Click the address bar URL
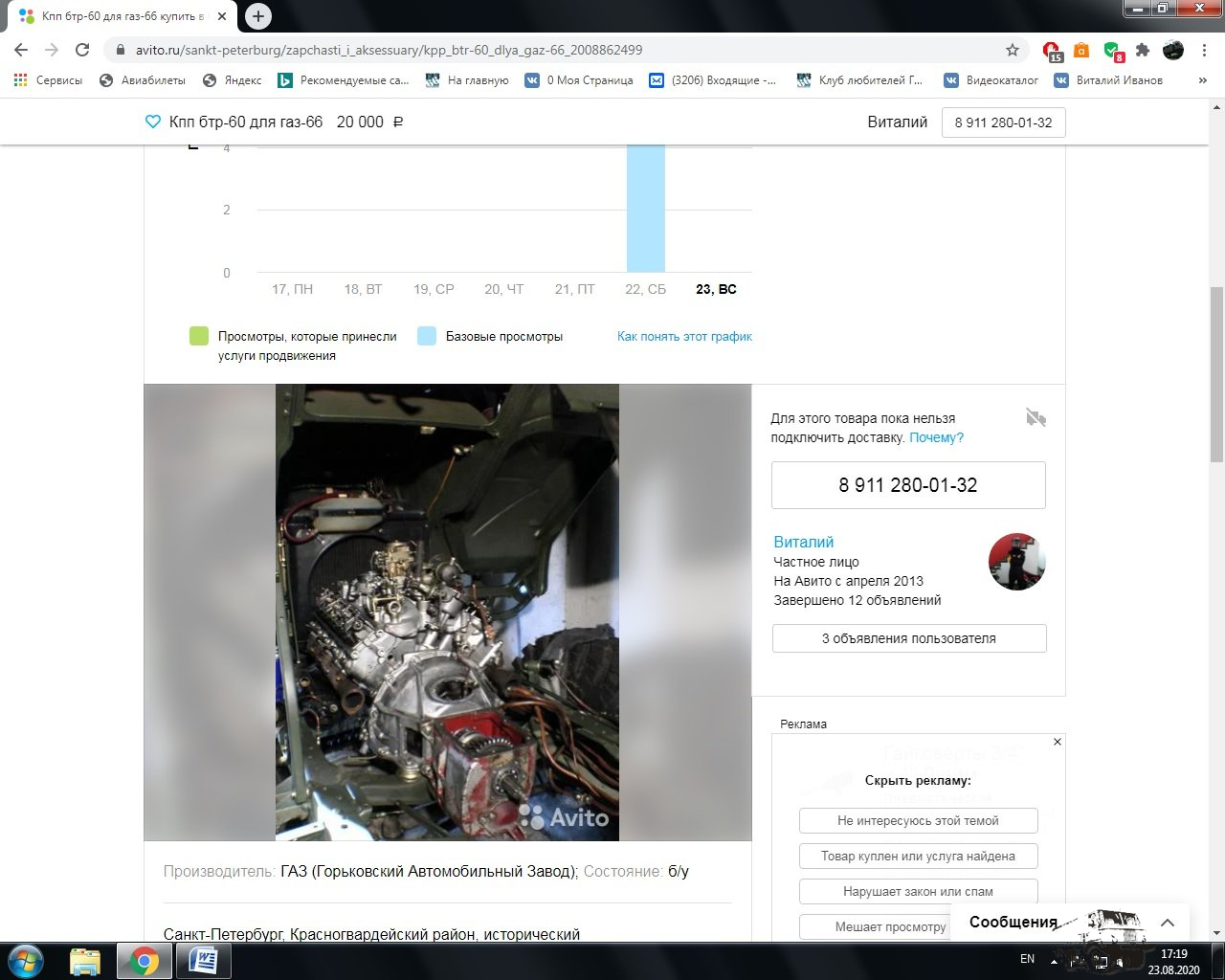The width and height of the screenshot is (1225, 980). 390,50
